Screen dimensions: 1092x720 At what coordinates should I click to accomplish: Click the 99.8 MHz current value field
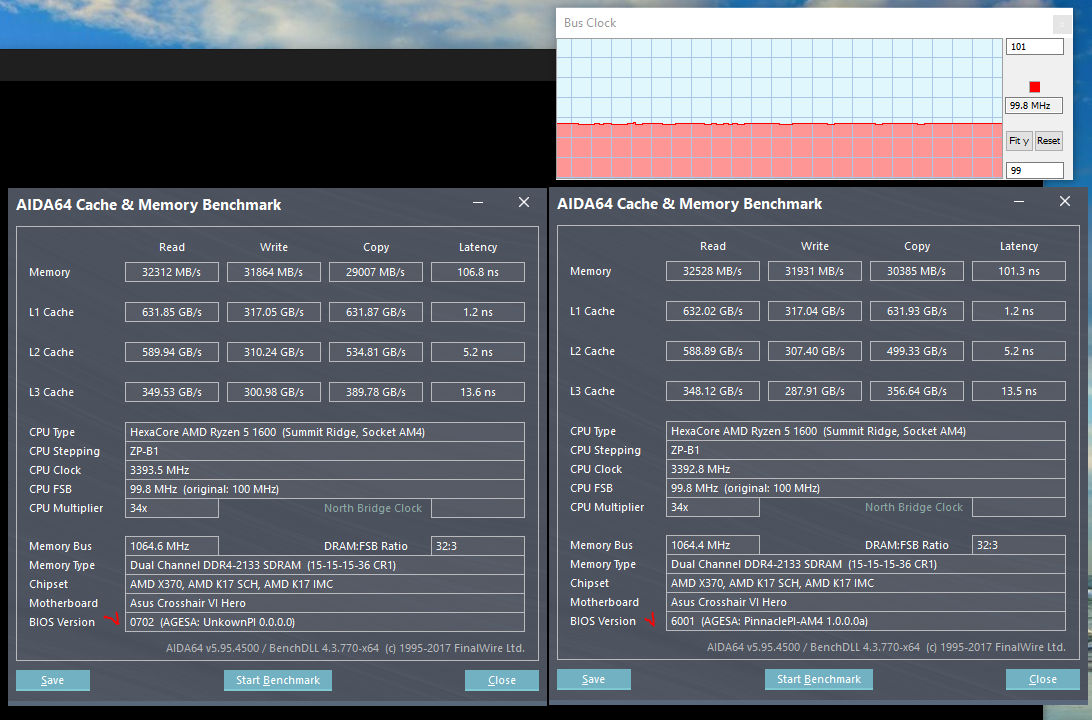click(1034, 106)
